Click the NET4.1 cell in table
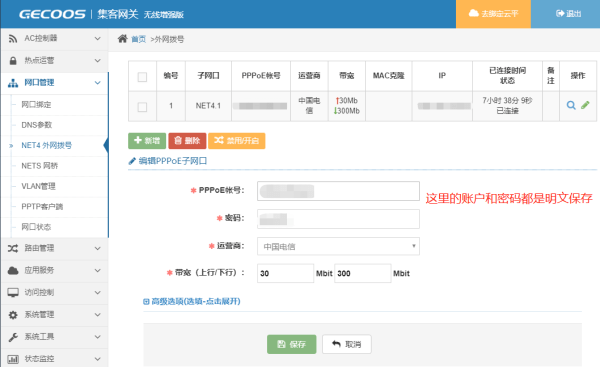Image resolution: width=600 pixels, height=367 pixels. coord(208,106)
